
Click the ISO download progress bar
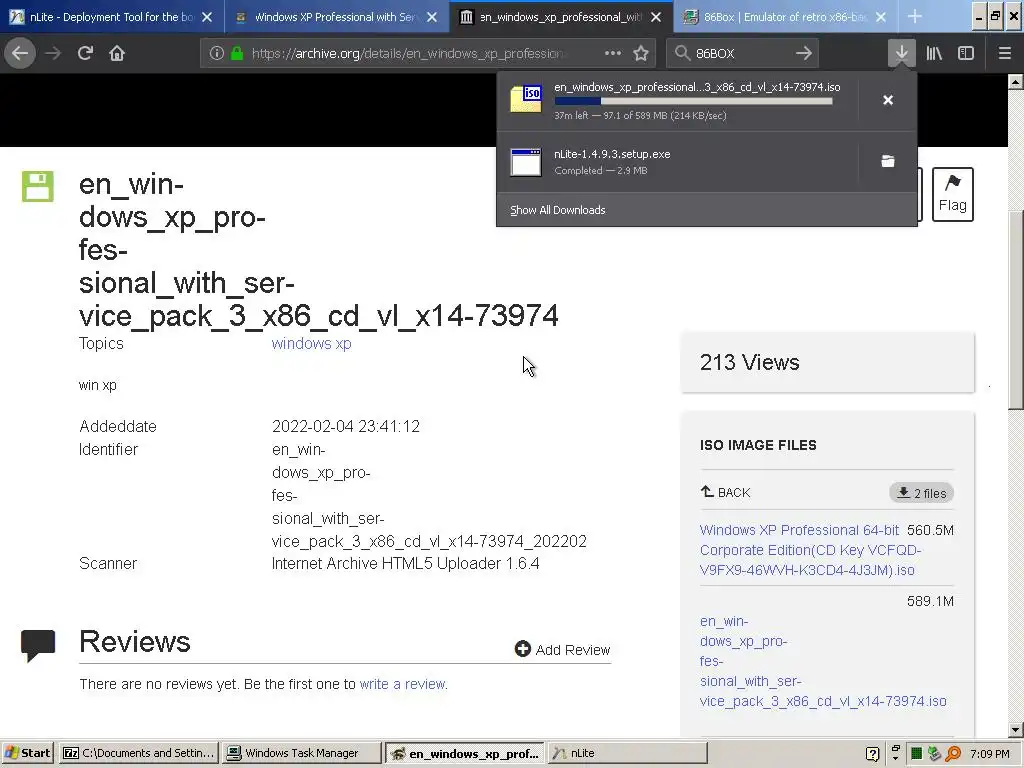[693, 101]
